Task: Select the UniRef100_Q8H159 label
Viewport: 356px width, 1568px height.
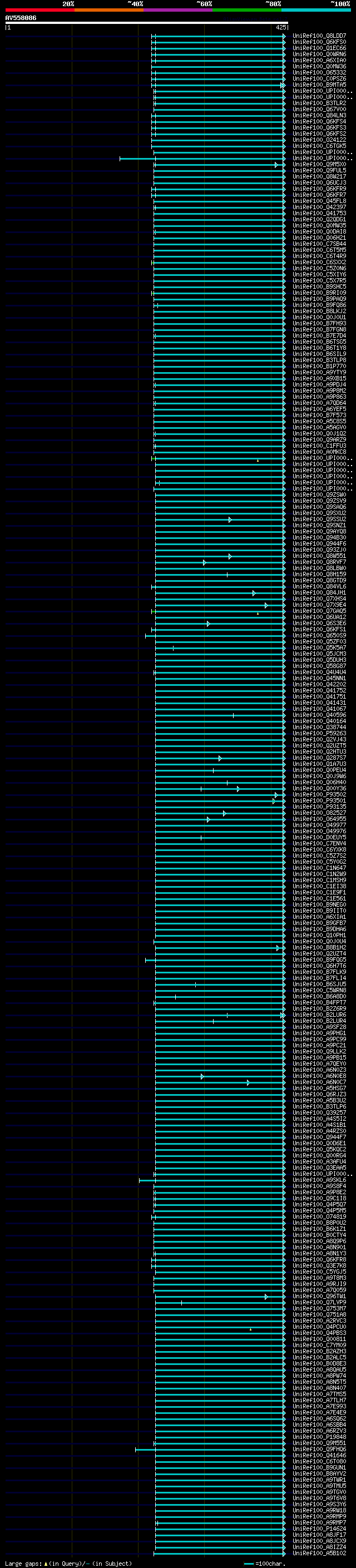Action: (x=319, y=575)
